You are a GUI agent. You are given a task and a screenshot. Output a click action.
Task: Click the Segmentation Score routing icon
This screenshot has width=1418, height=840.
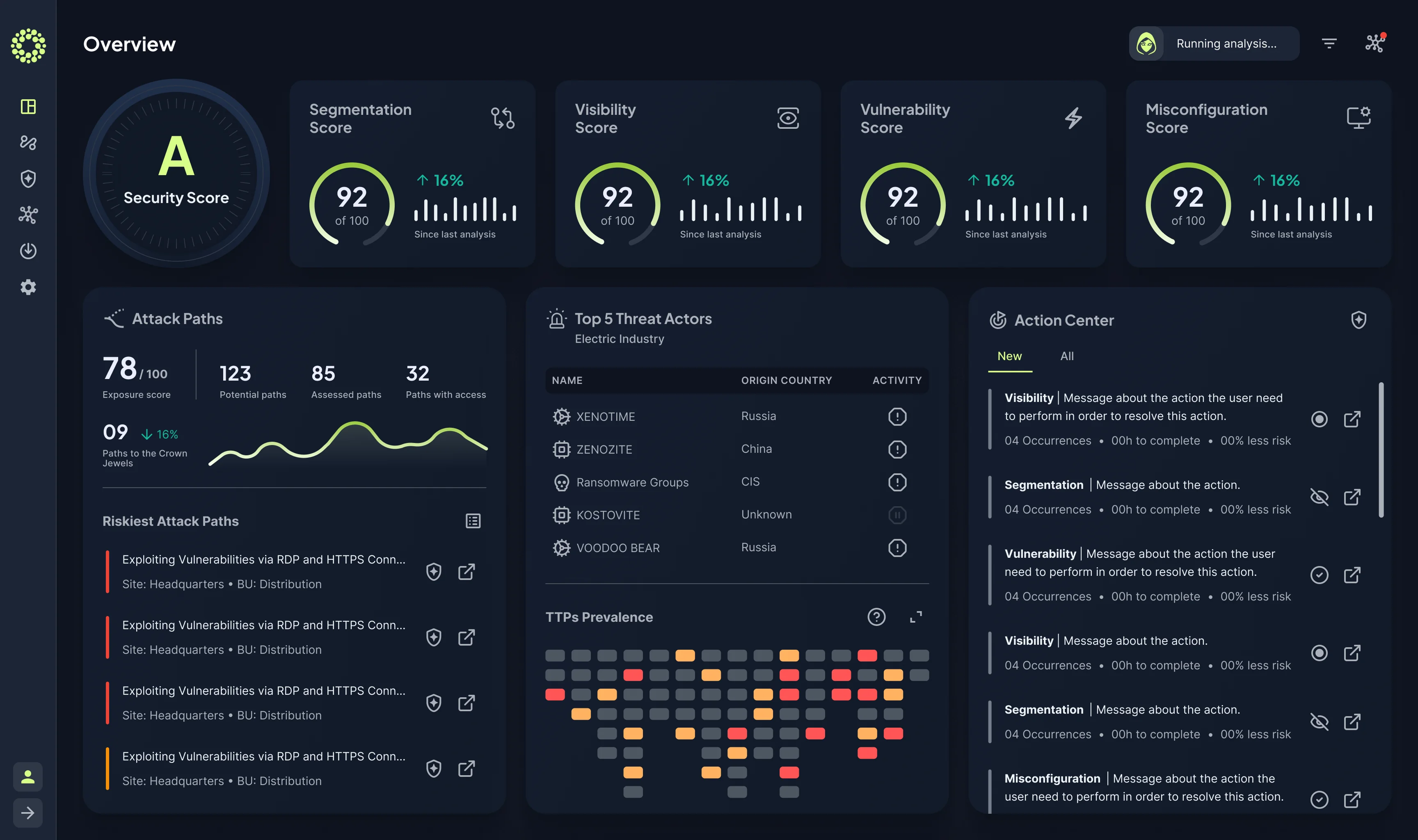(x=502, y=118)
